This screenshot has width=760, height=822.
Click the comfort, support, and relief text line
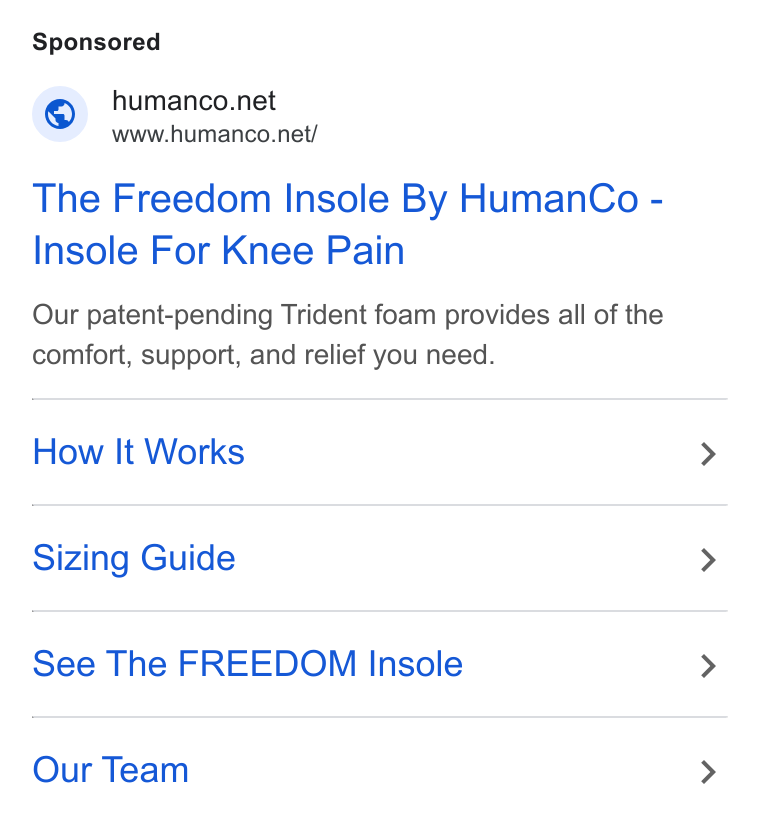(264, 355)
